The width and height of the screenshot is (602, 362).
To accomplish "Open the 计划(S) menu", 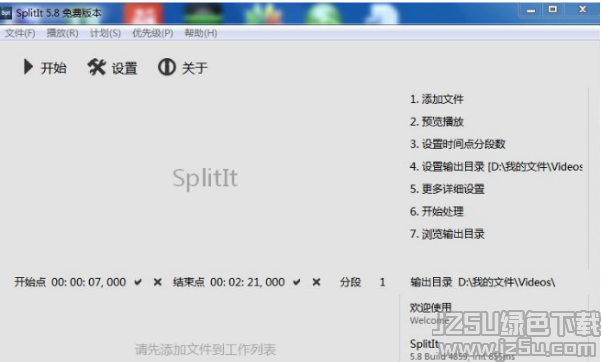I will (x=105, y=33).
